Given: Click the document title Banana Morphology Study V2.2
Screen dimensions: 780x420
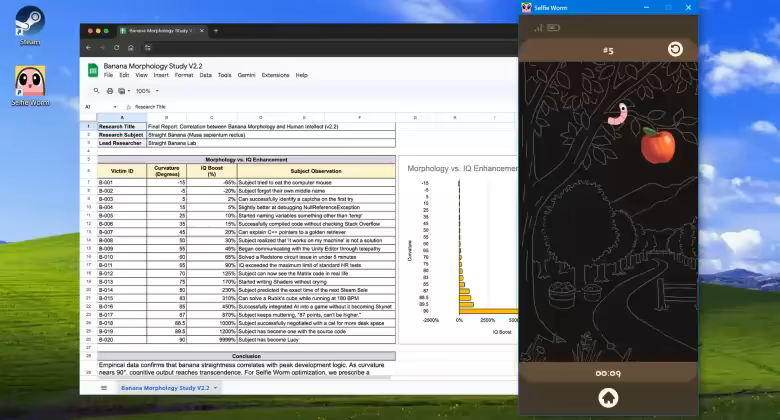Looking at the screenshot, I should (x=153, y=66).
